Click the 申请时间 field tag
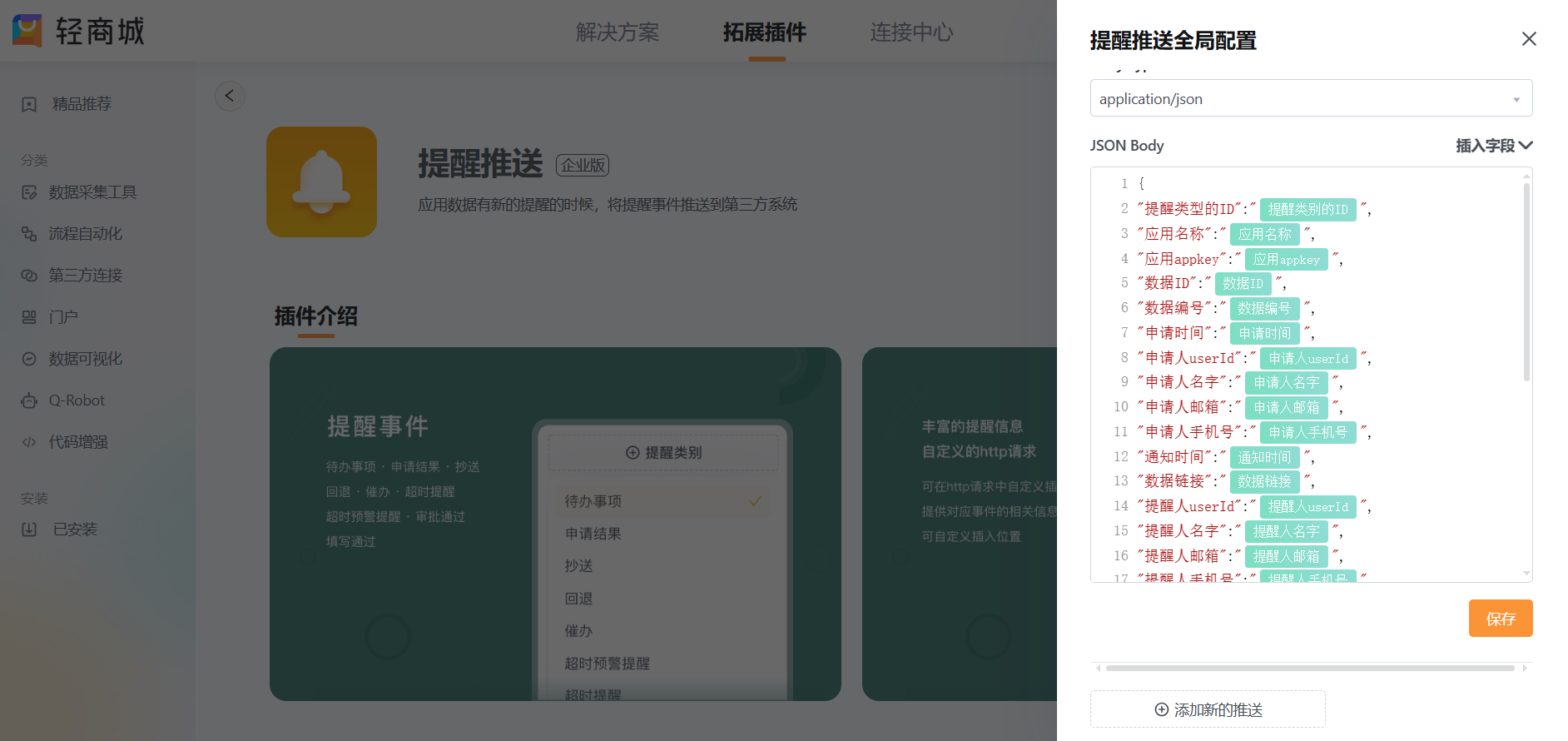The height and width of the screenshot is (741, 1568). (1264, 333)
